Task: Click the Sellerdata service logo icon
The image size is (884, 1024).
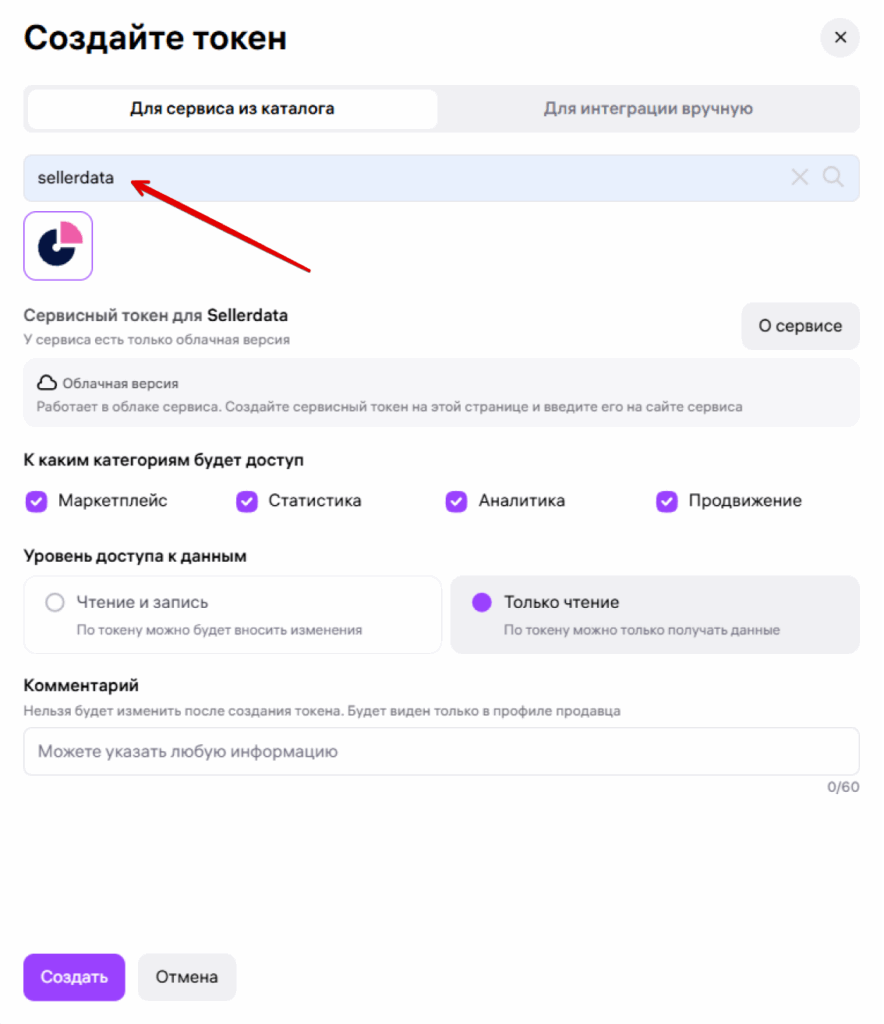Action: [x=58, y=245]
